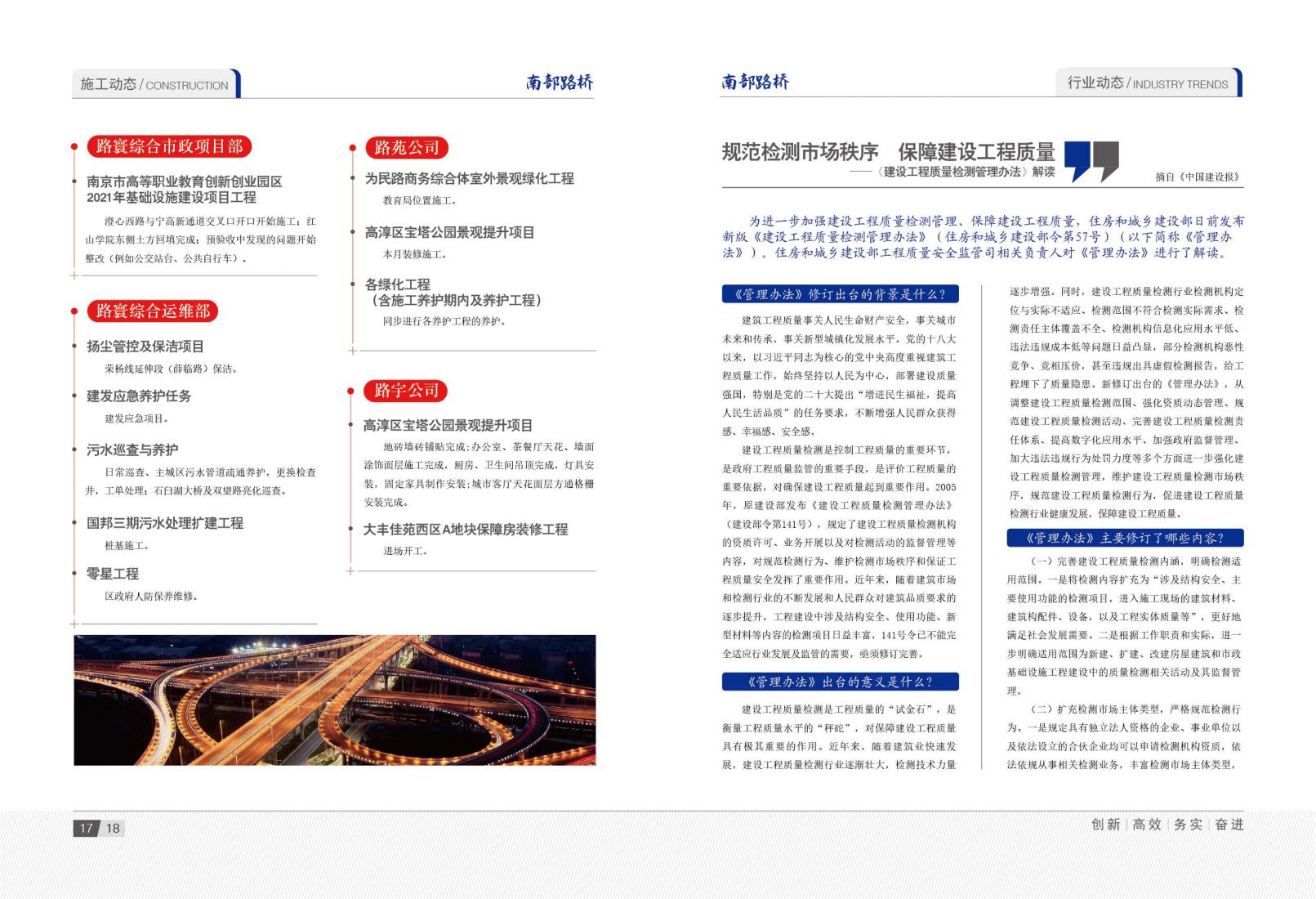Click the text 荣杨线延伸段（薛临路）保洁。
This screenshot has height=899, width=1316.
172,369
